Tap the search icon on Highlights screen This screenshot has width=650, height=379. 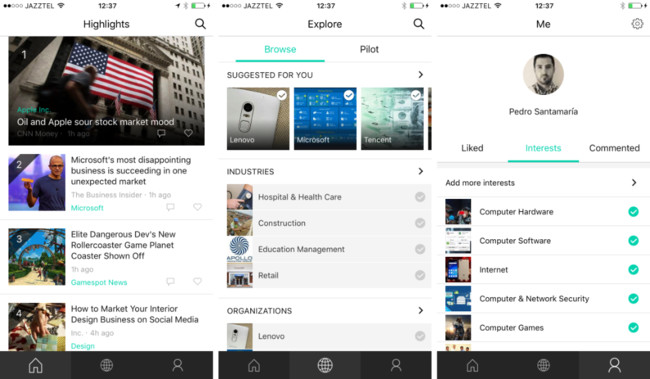click(x=200, y=24)
